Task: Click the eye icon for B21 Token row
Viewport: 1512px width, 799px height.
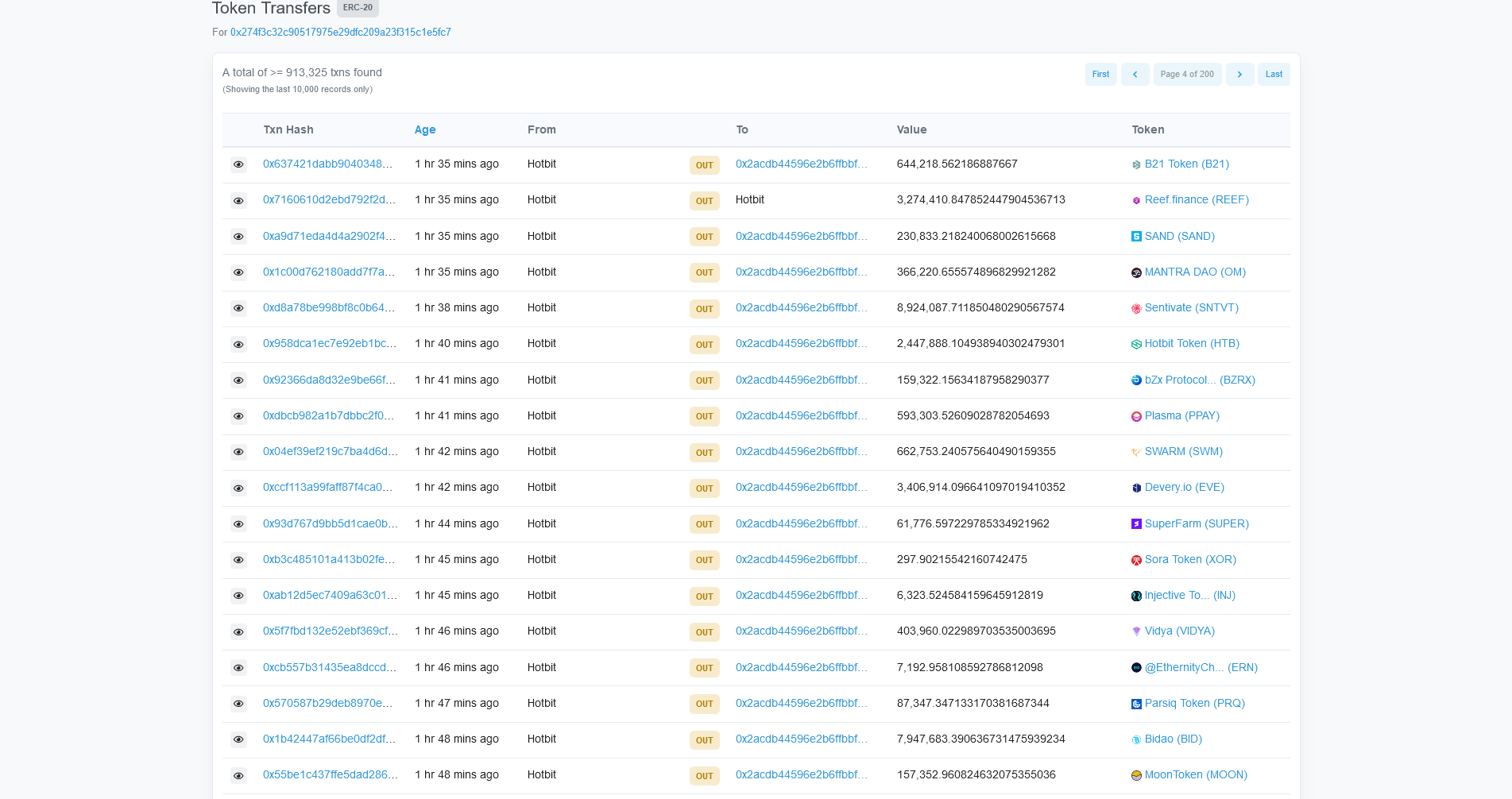Action: click(238, 164)
